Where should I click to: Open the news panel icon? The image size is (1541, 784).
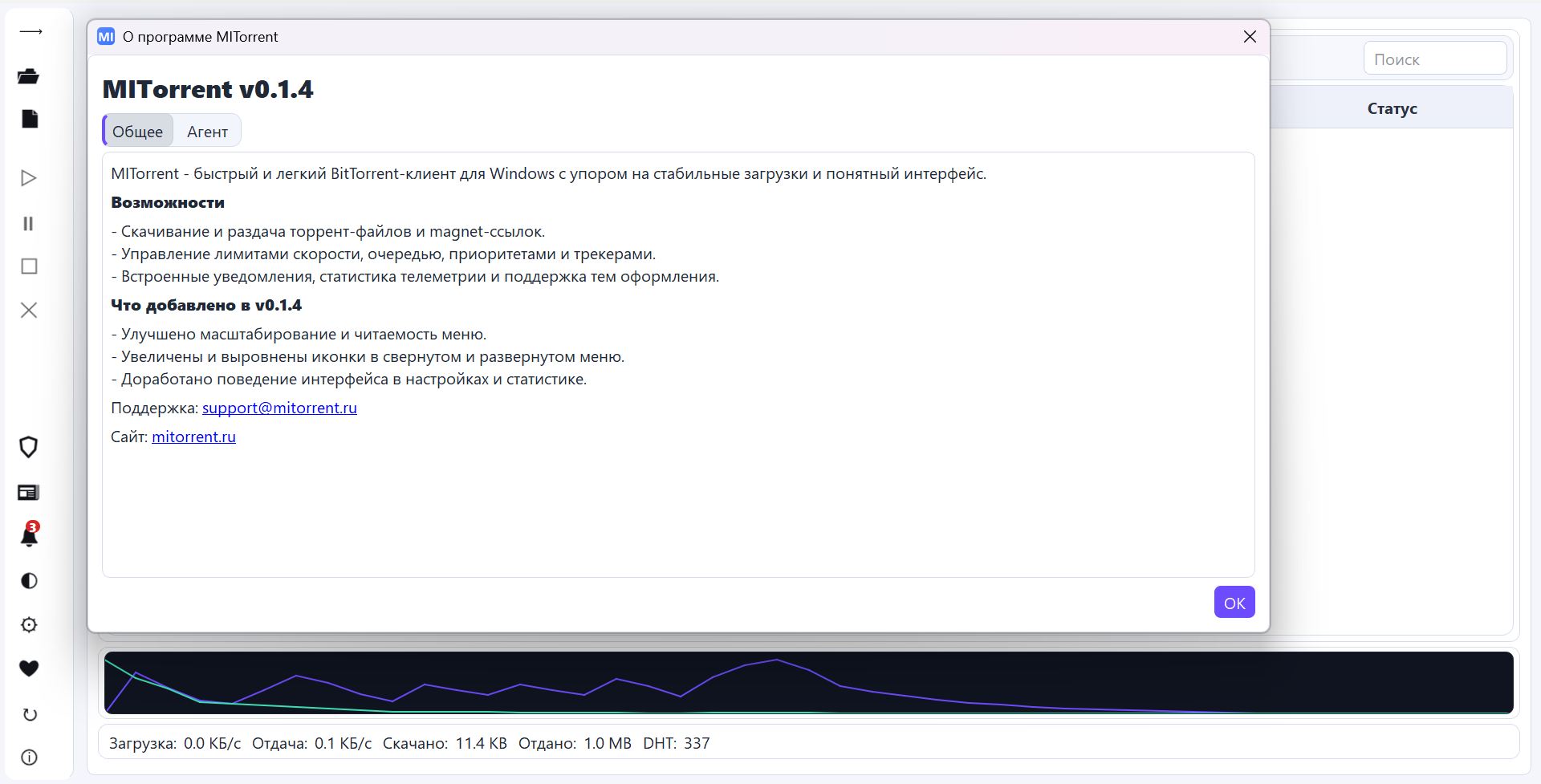point(29,493)
